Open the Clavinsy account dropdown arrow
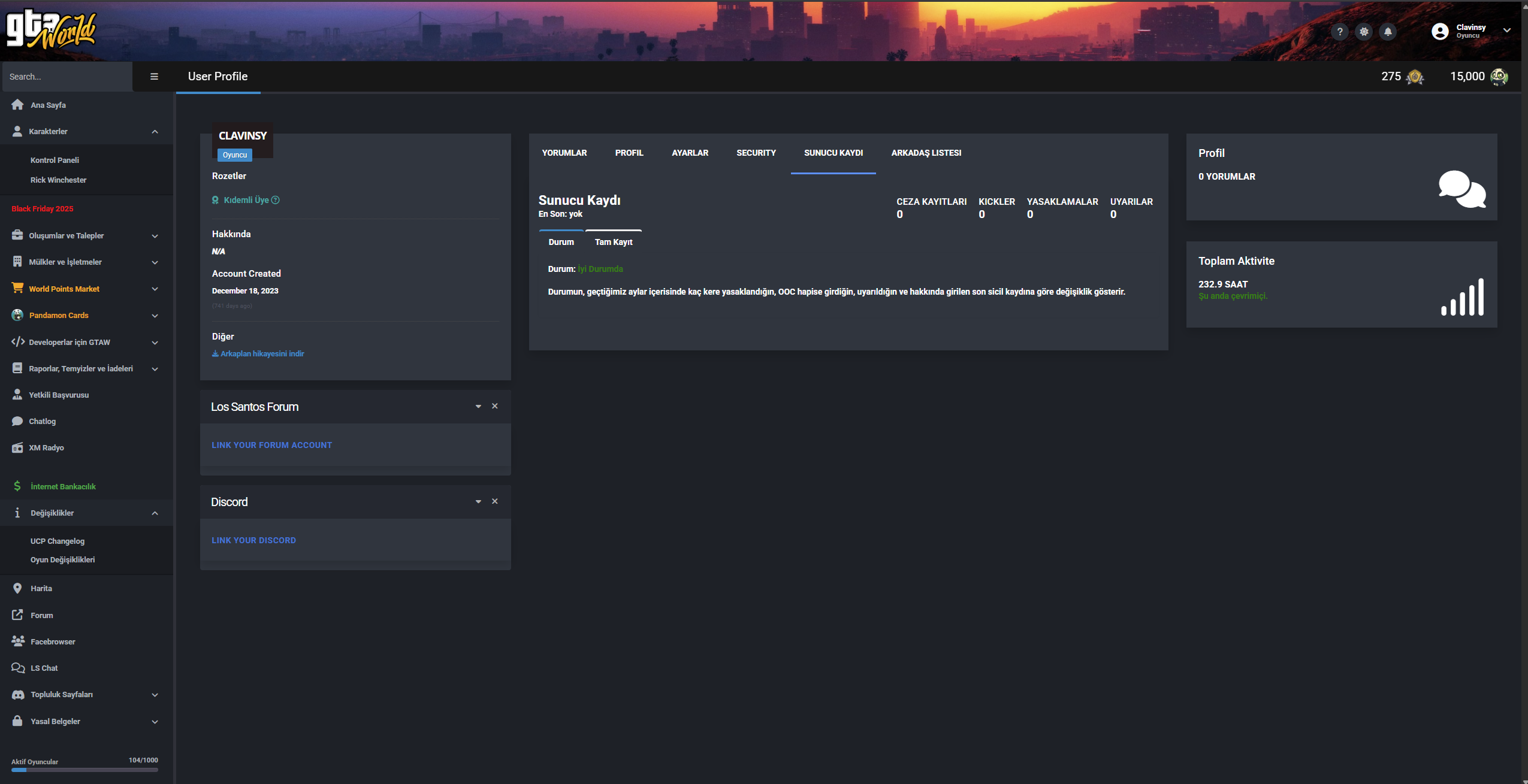1528x784 pixels. coord(1507,31)
